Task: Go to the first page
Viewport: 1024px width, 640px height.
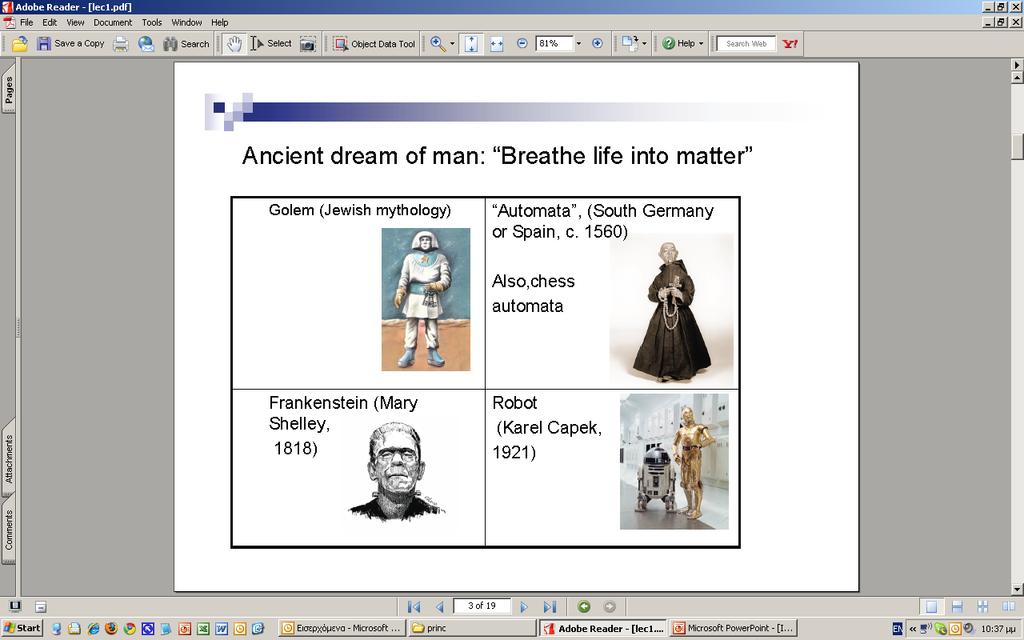Action: coord(413,607)
